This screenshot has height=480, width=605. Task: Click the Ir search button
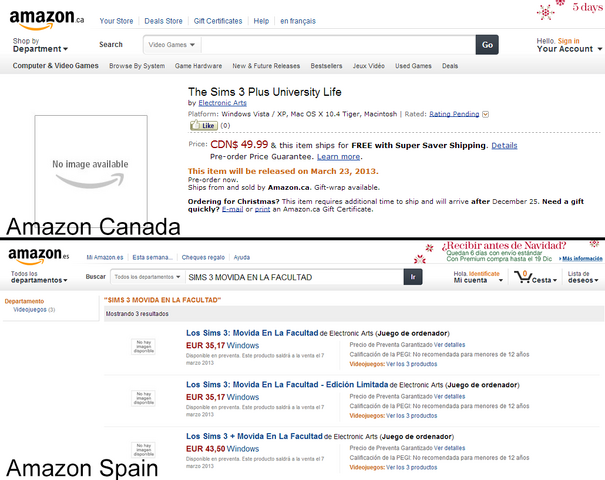tap(413, 277)
